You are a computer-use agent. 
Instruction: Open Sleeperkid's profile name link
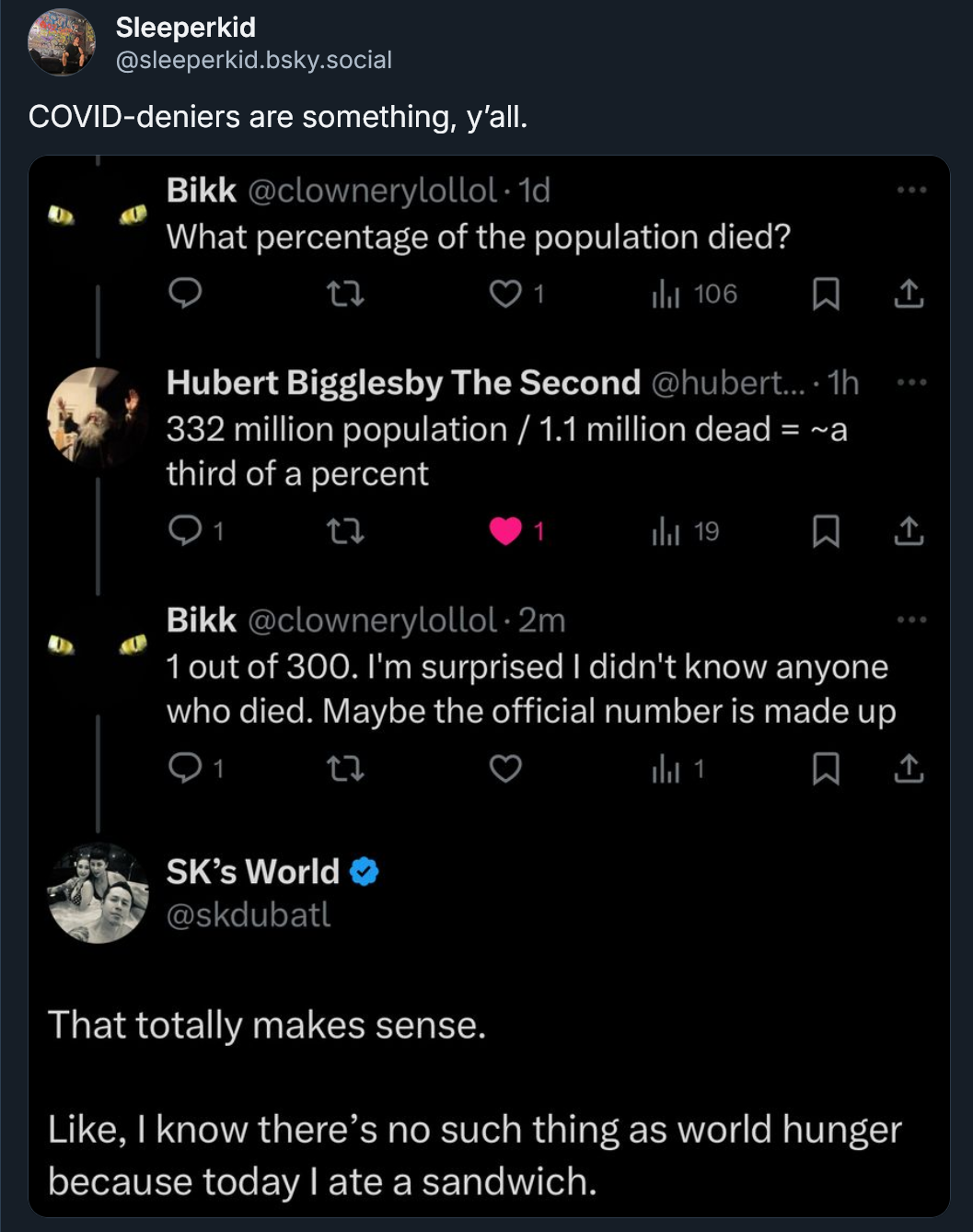[x=186, y=28]
